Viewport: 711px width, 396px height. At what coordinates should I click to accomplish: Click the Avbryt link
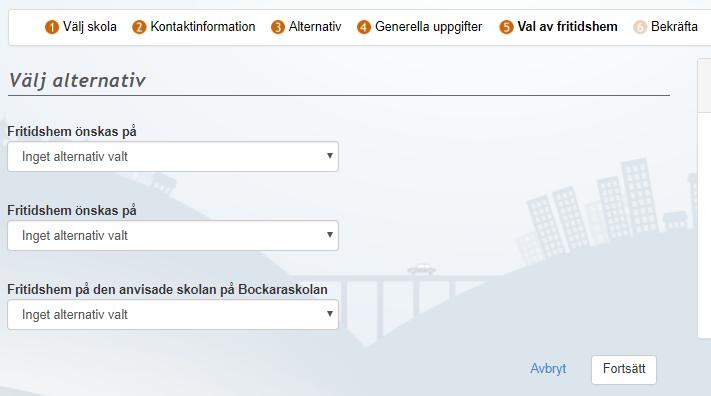click(548, 368)
